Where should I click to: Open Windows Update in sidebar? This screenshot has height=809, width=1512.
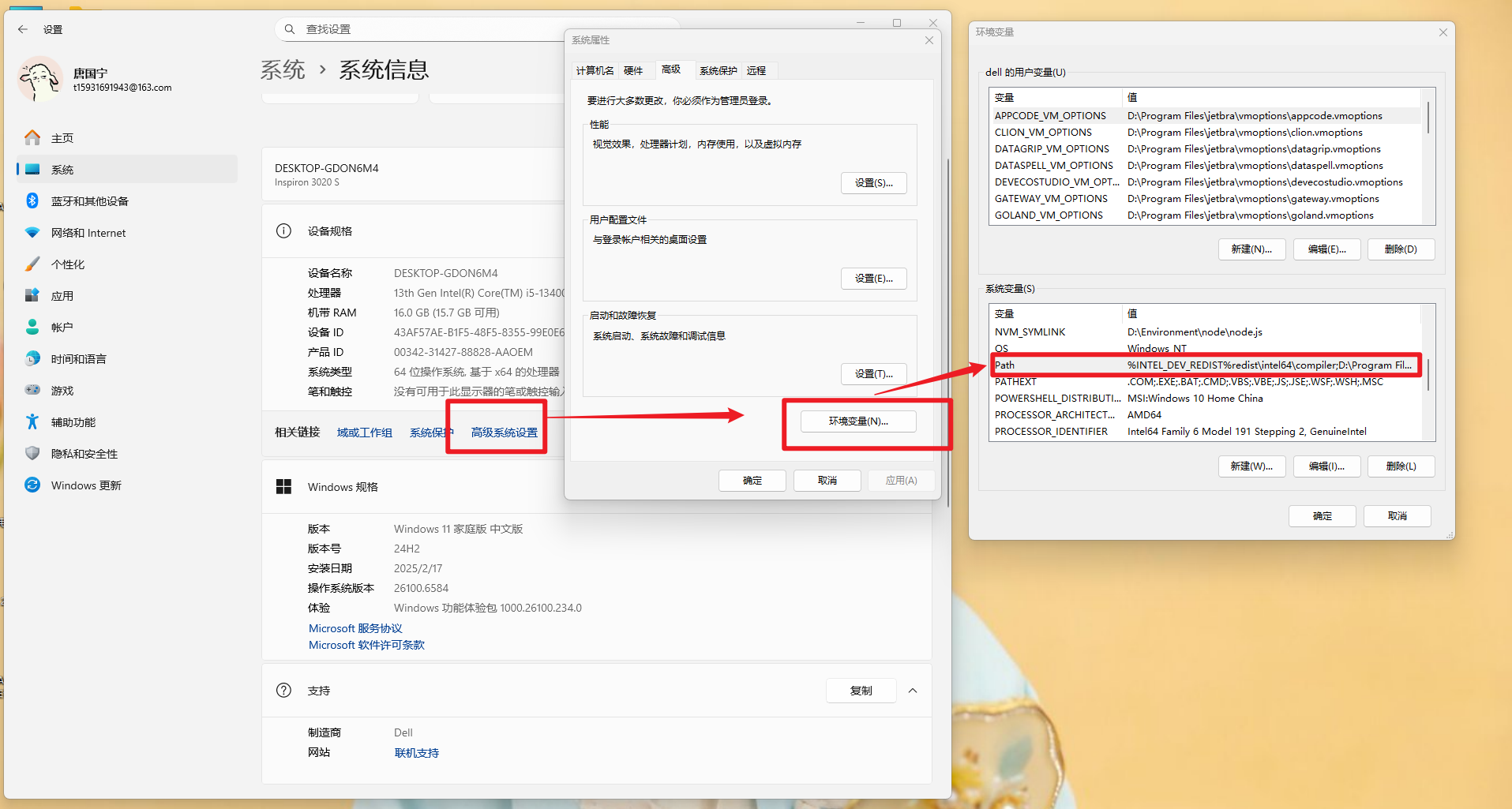click(x=126, y=485)
